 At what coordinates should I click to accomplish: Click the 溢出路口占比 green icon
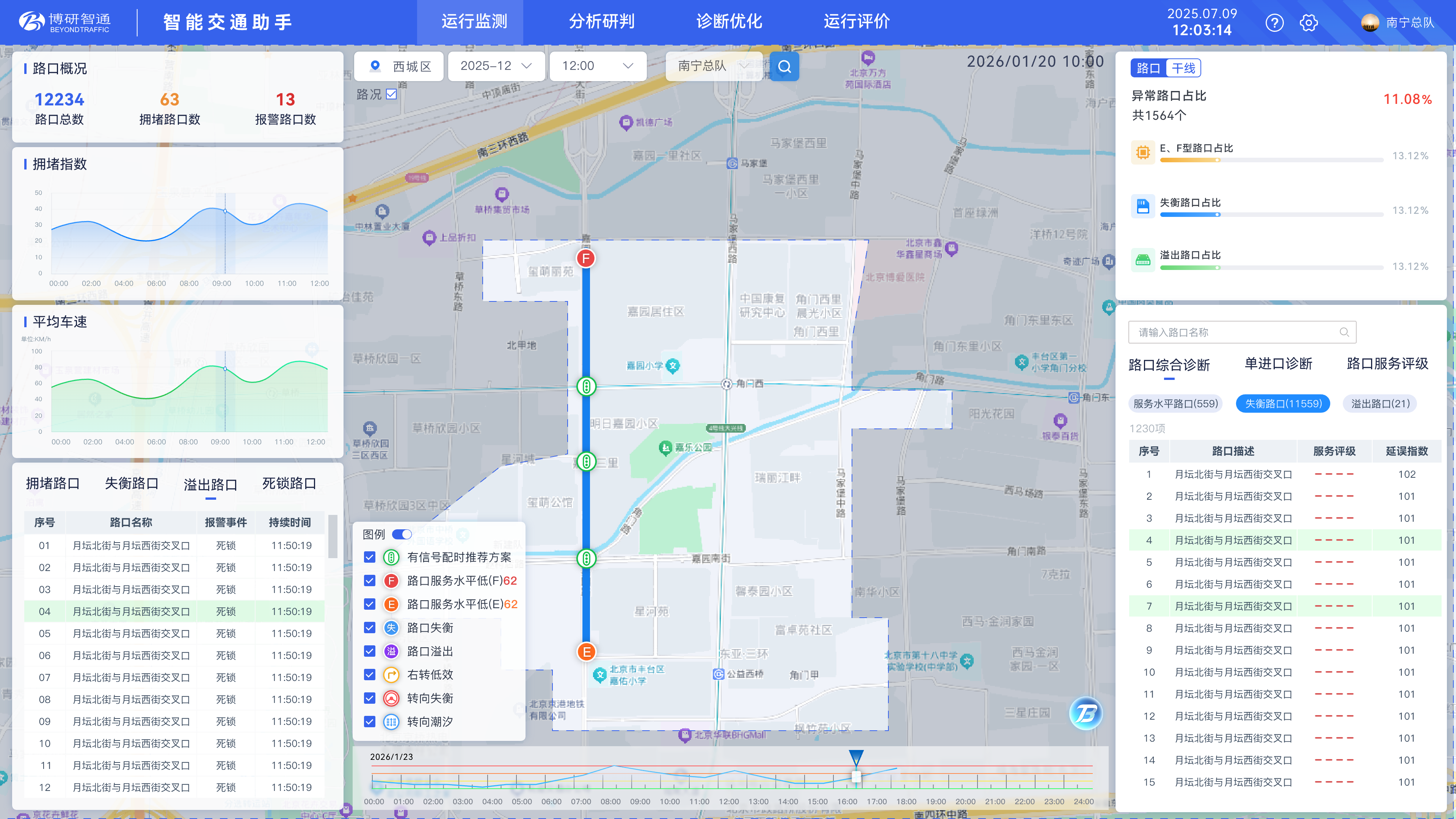click(1143, 260)
